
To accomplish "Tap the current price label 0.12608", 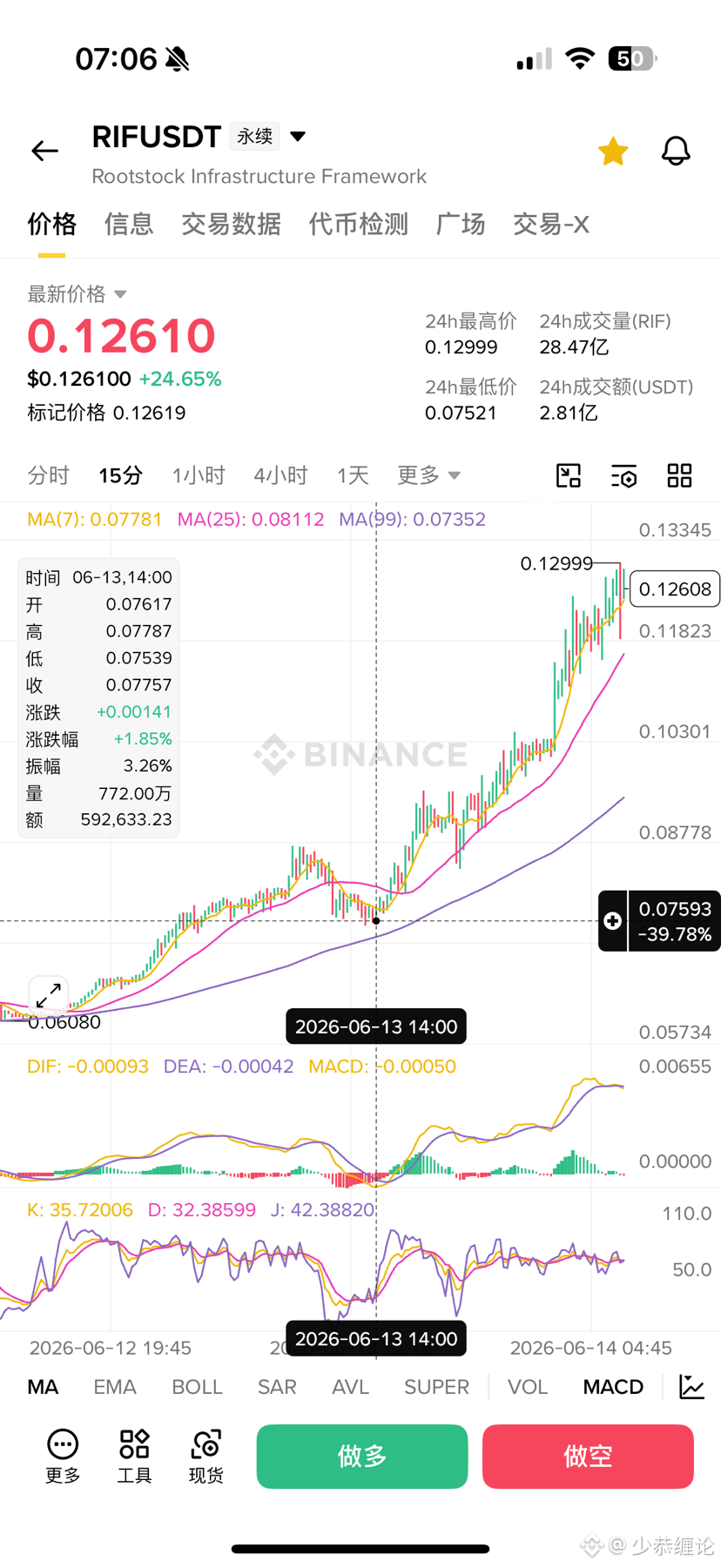I will coord(676,589).
